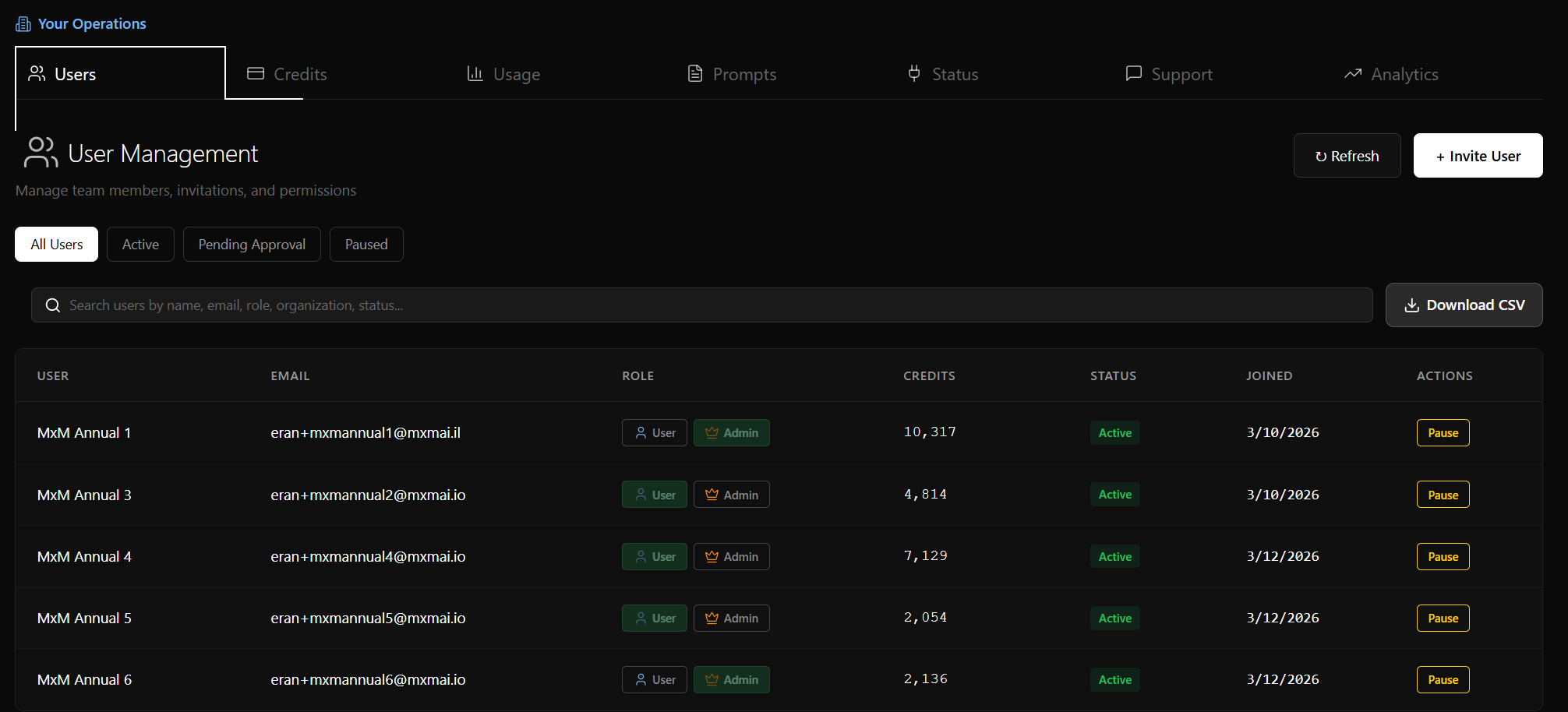
Task: Click the crown icon in MxM Annual 6 row
Action: click(x=712, y=679)
